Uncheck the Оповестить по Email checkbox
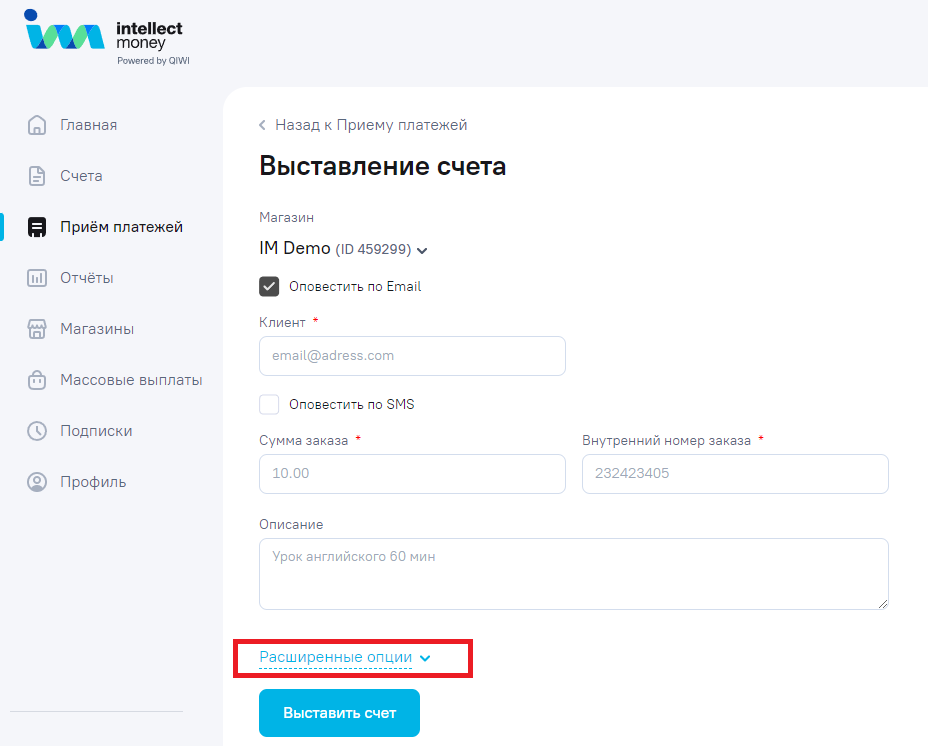 (269, 287)
